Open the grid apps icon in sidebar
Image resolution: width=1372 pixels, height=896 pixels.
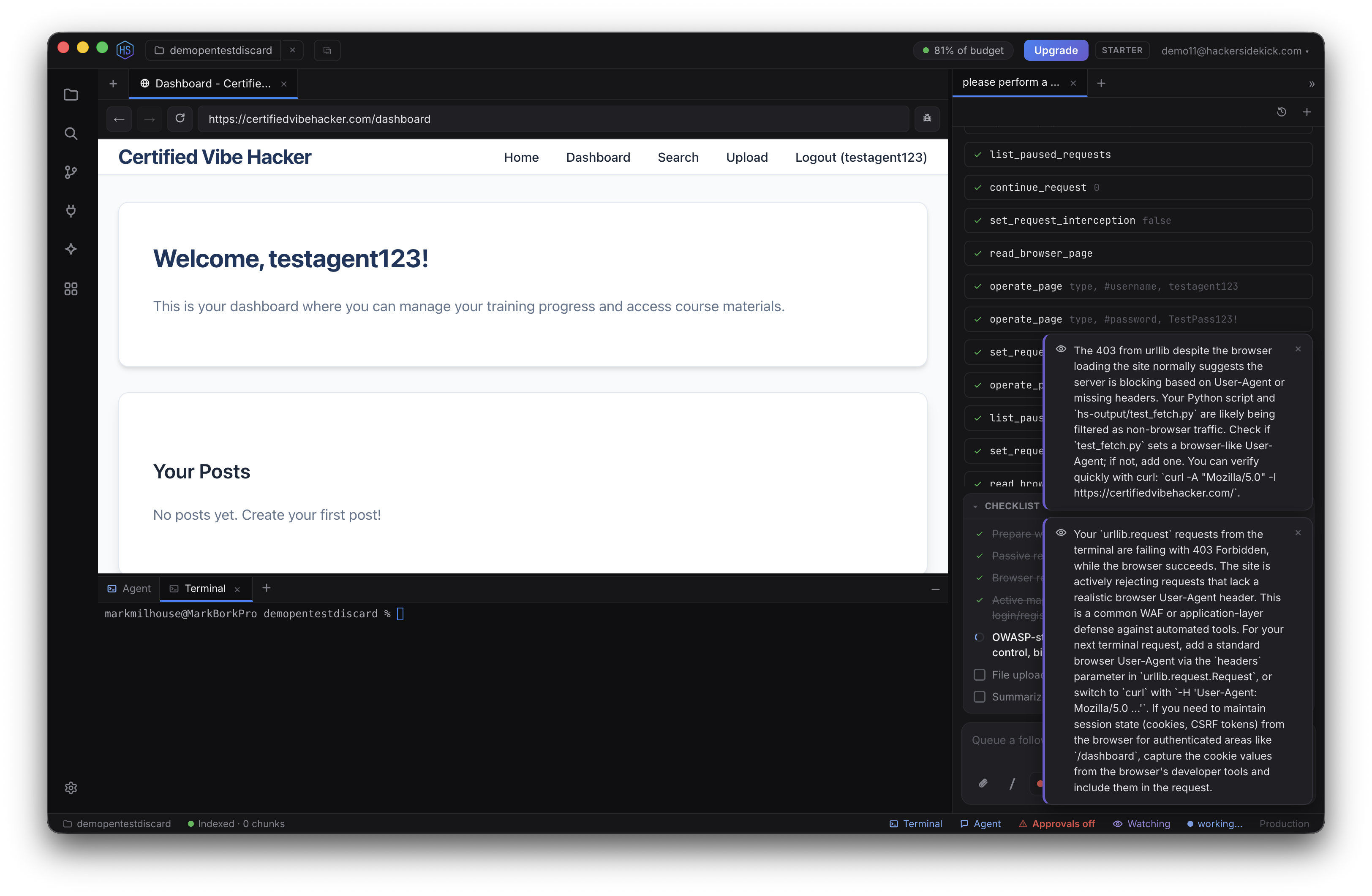[x=71, y=289]
